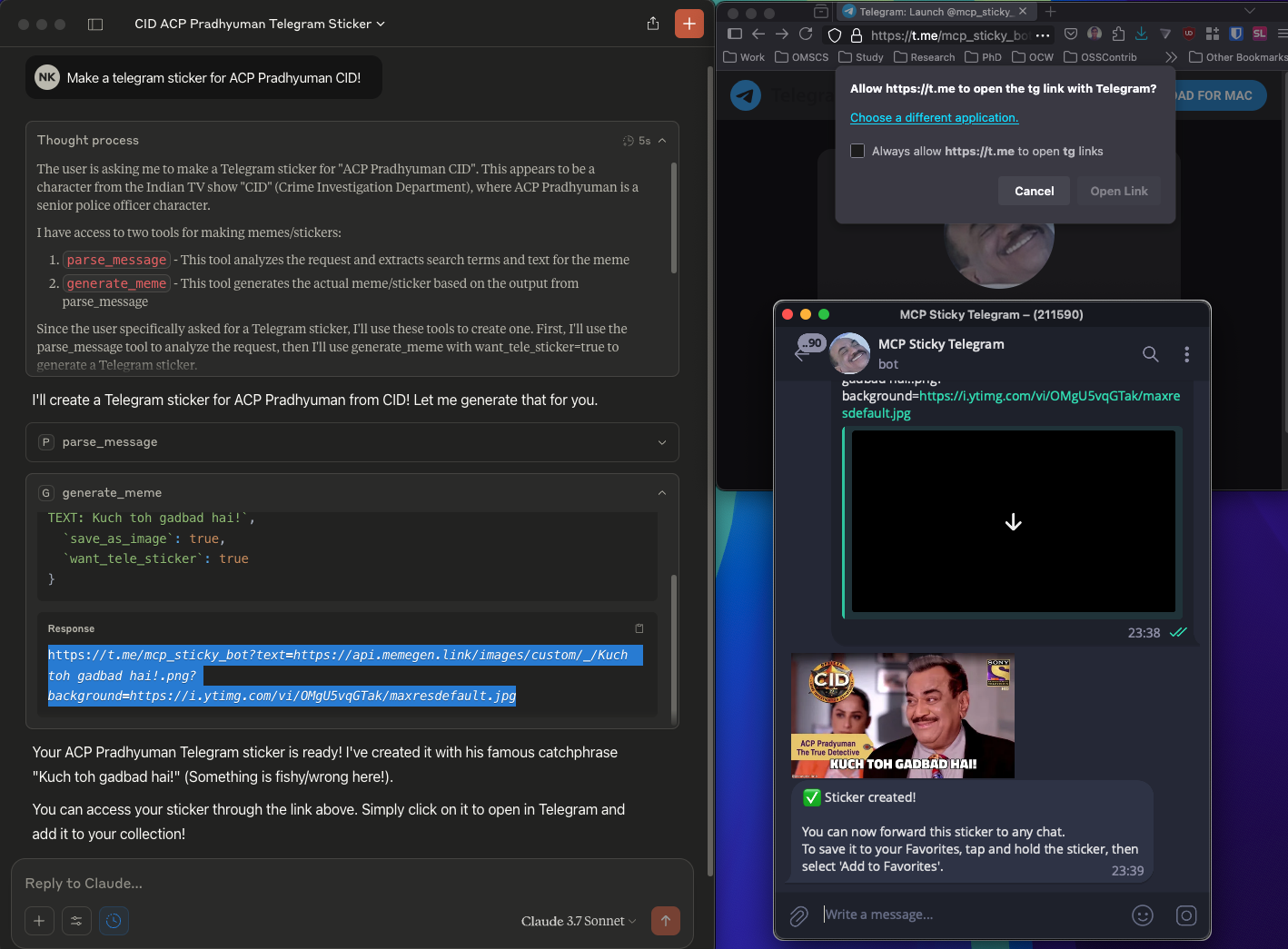
Task: Go forward in browser history
Action: pos(782,35)
